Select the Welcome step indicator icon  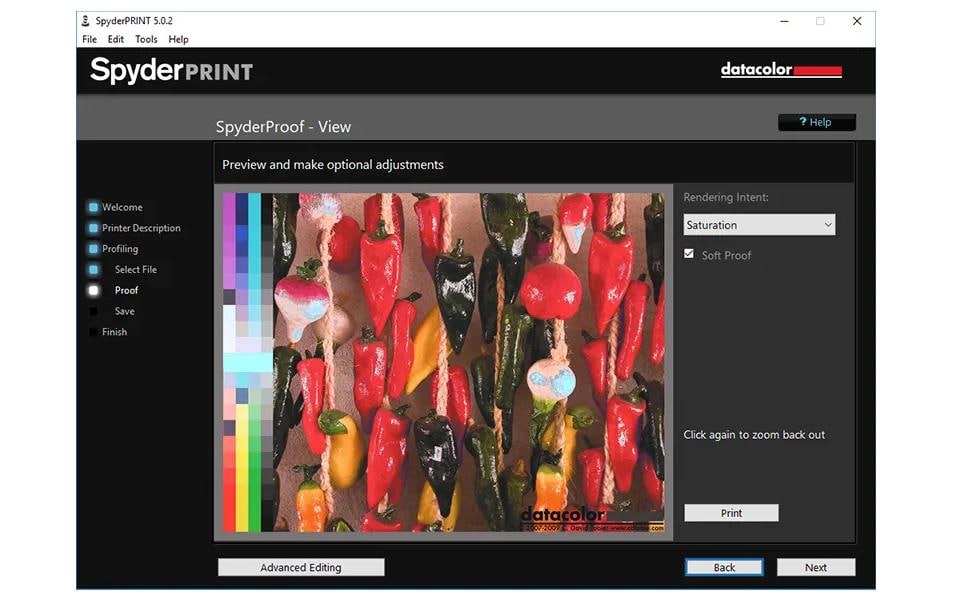click(x=94, y=207)
